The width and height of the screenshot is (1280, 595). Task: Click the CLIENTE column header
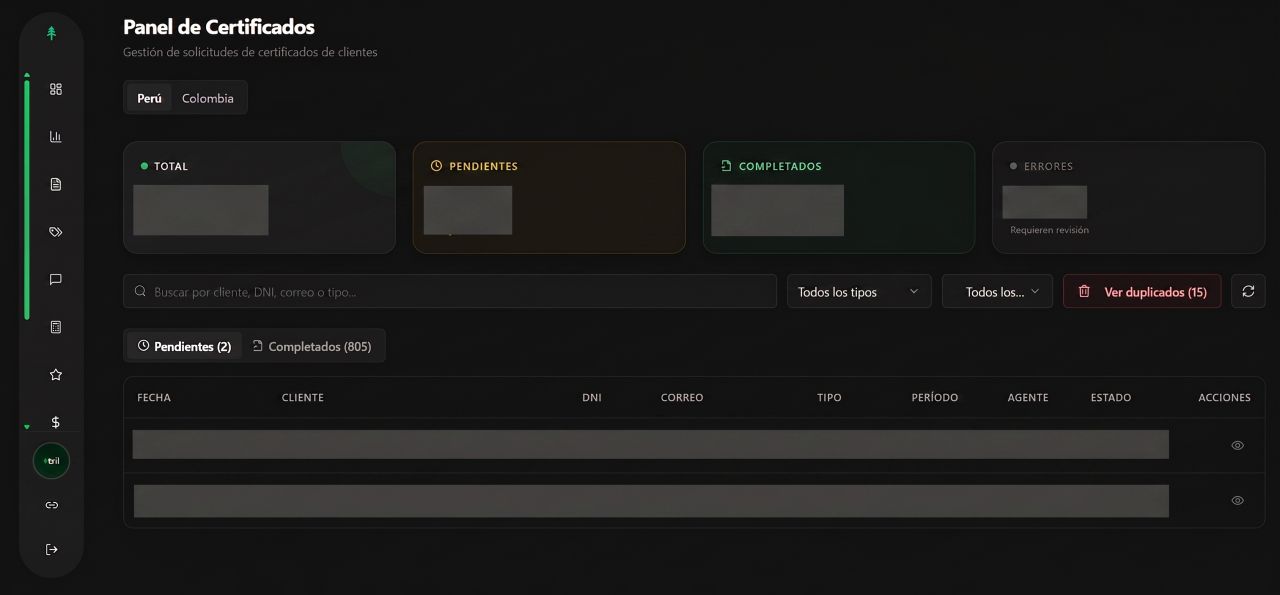coord(303,397)
